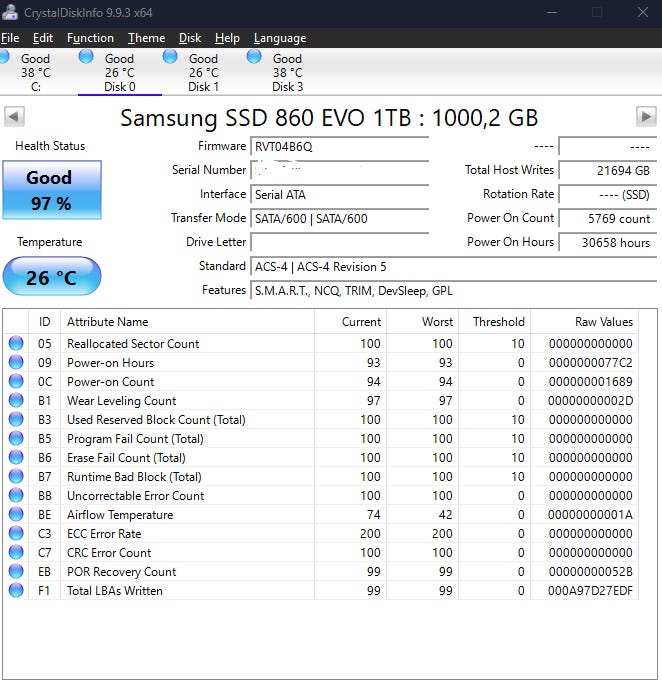Click status orb for Power-on Count row
This screenshot has height=684, width=662.
pyautogui.click(x=16, y=381)
